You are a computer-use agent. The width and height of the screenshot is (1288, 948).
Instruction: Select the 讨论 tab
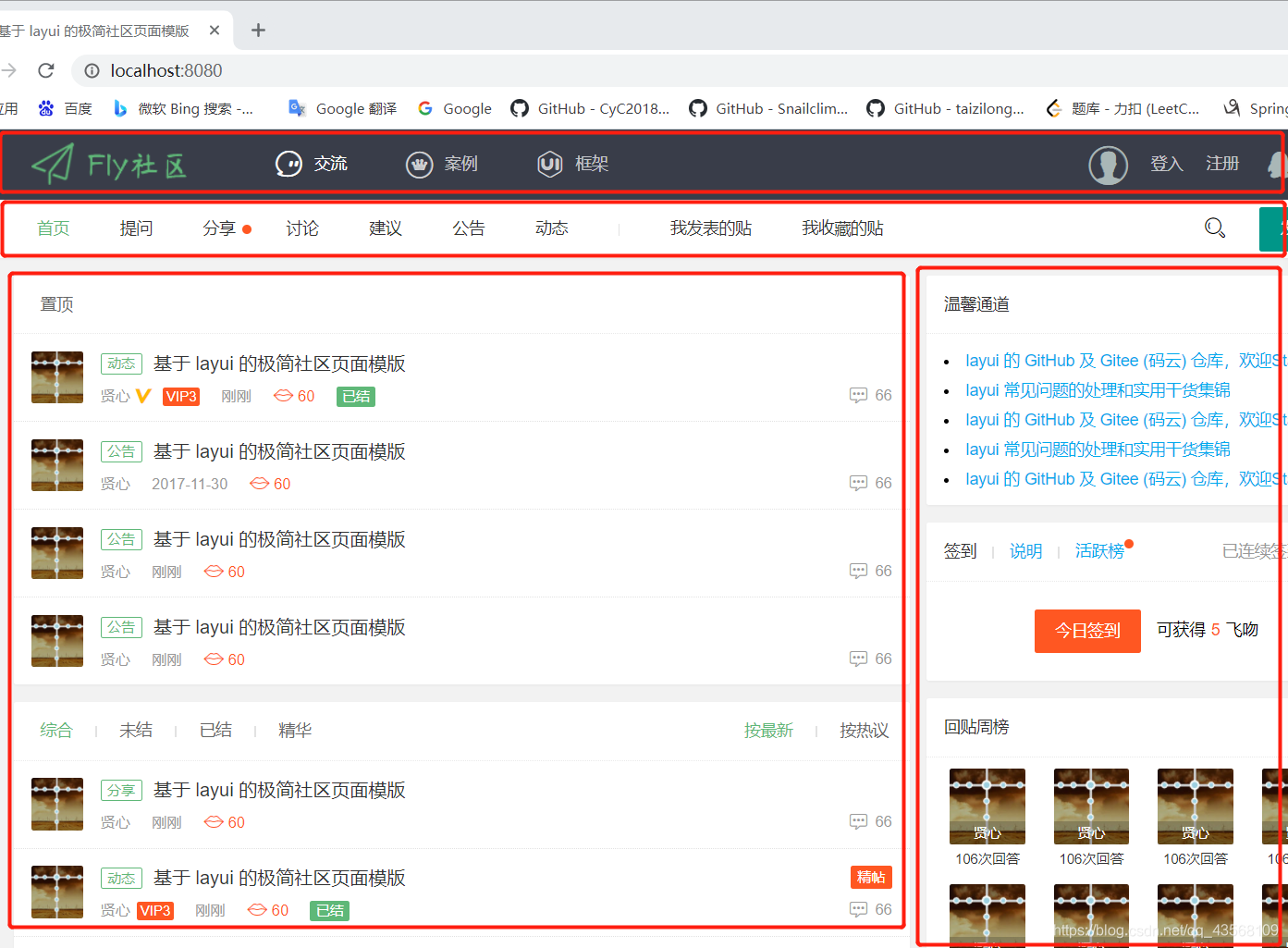[302, 228]
